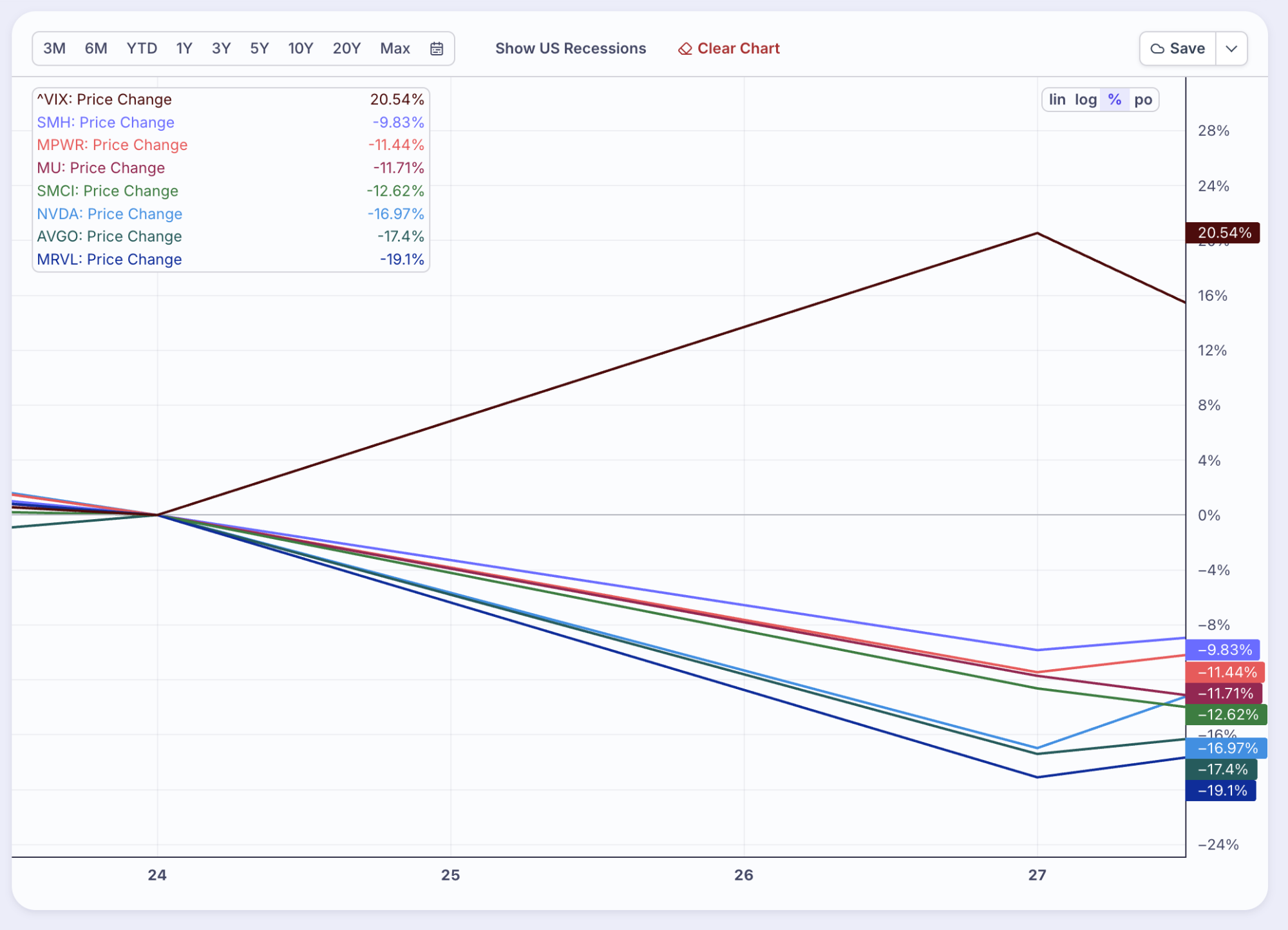Set time range to YTD

click(x=142, y=49)
